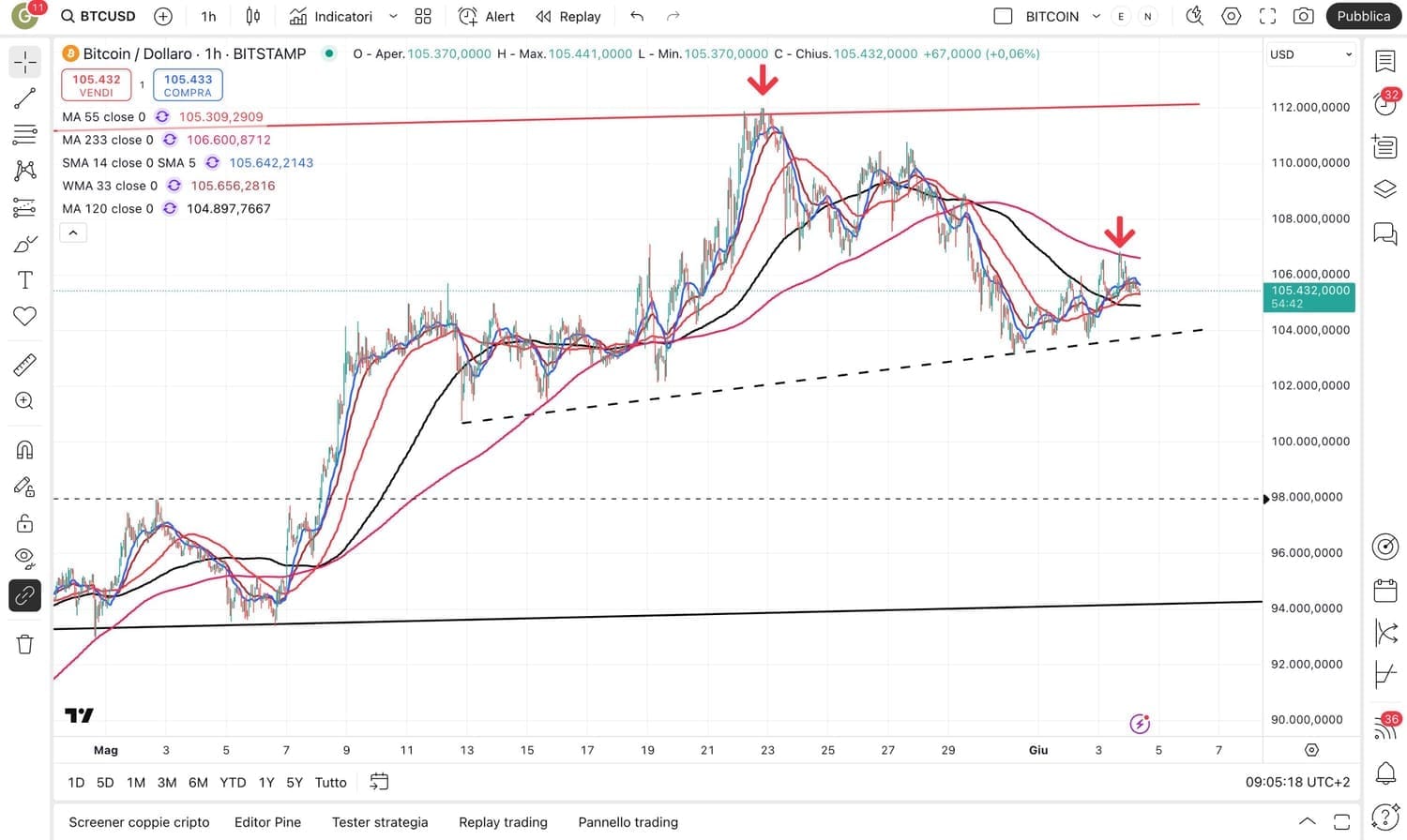Open quick search from top toolbar

(x=1194, y=16)
